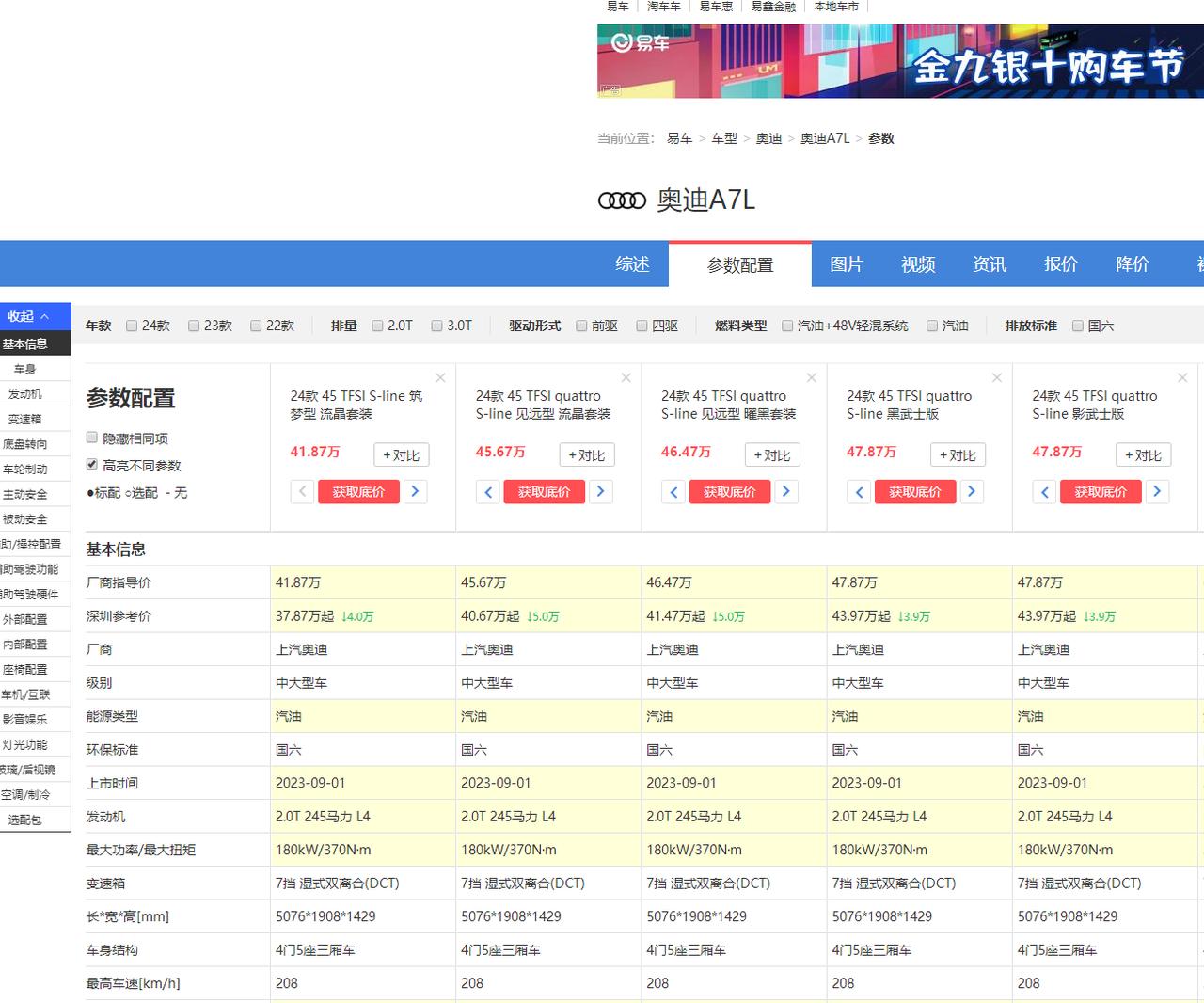This screenshot has width=1204, height=1003.
Task: Click 获取底价 for 46.47万 model
Action: click(730, 492)
